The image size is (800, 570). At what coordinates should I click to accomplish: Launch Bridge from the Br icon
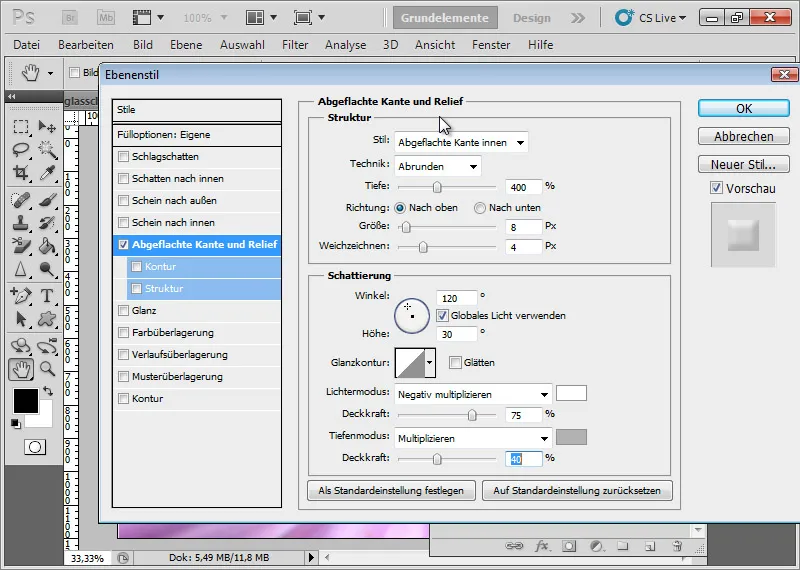(70, 18)
